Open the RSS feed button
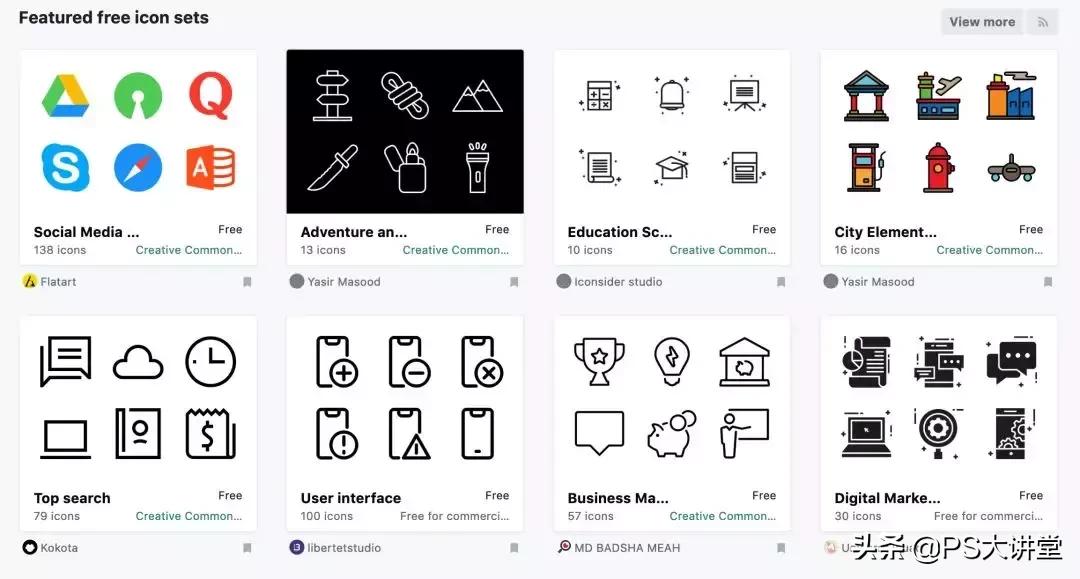This screenshot has width=1080, height=579. point(1043,22)
